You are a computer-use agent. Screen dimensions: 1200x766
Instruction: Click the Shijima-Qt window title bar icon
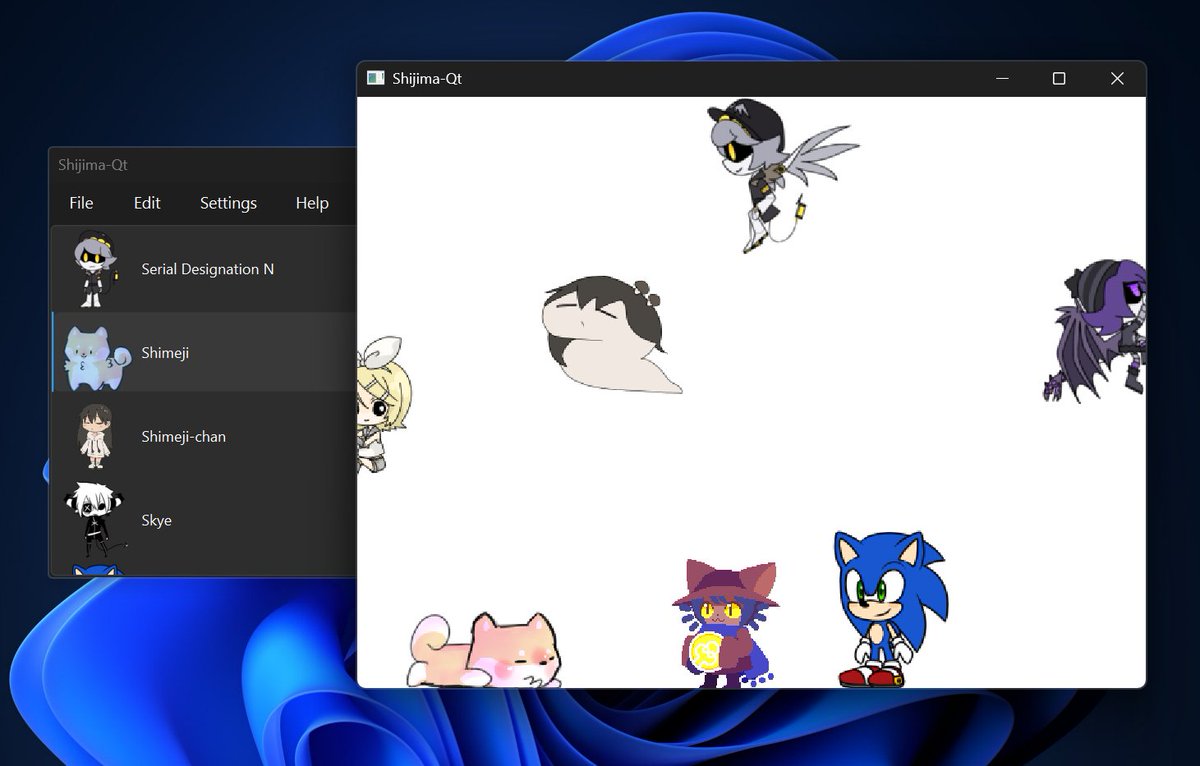pos(376,78)
